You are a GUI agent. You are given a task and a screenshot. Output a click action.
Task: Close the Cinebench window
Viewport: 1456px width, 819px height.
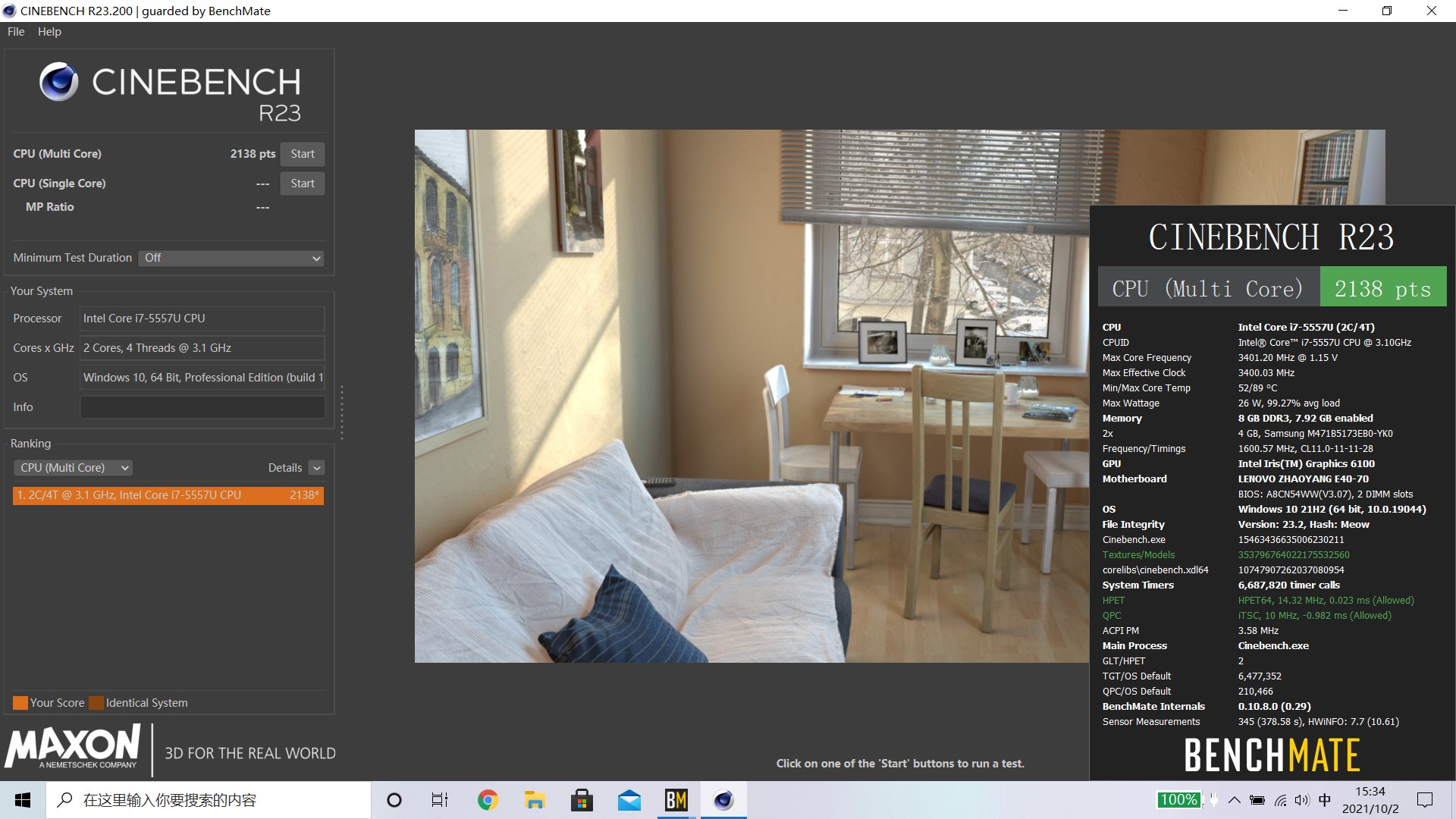[x=1432, y=11]
